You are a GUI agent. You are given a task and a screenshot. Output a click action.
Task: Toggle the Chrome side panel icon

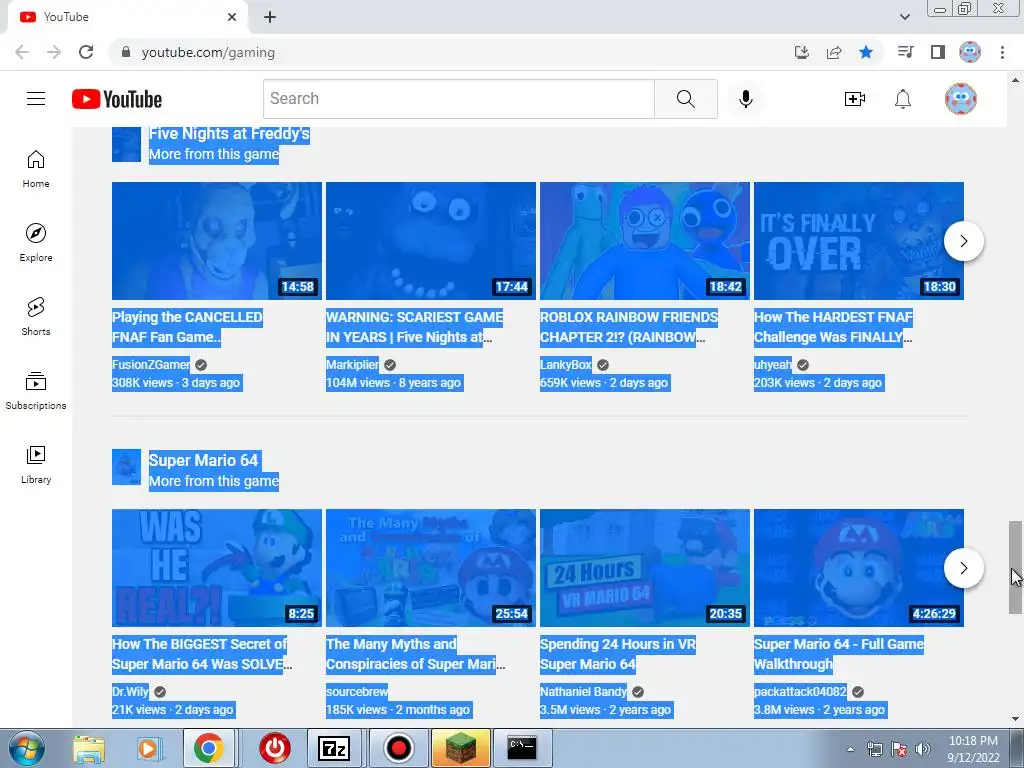pyautogui.click(x=938, y=52)
